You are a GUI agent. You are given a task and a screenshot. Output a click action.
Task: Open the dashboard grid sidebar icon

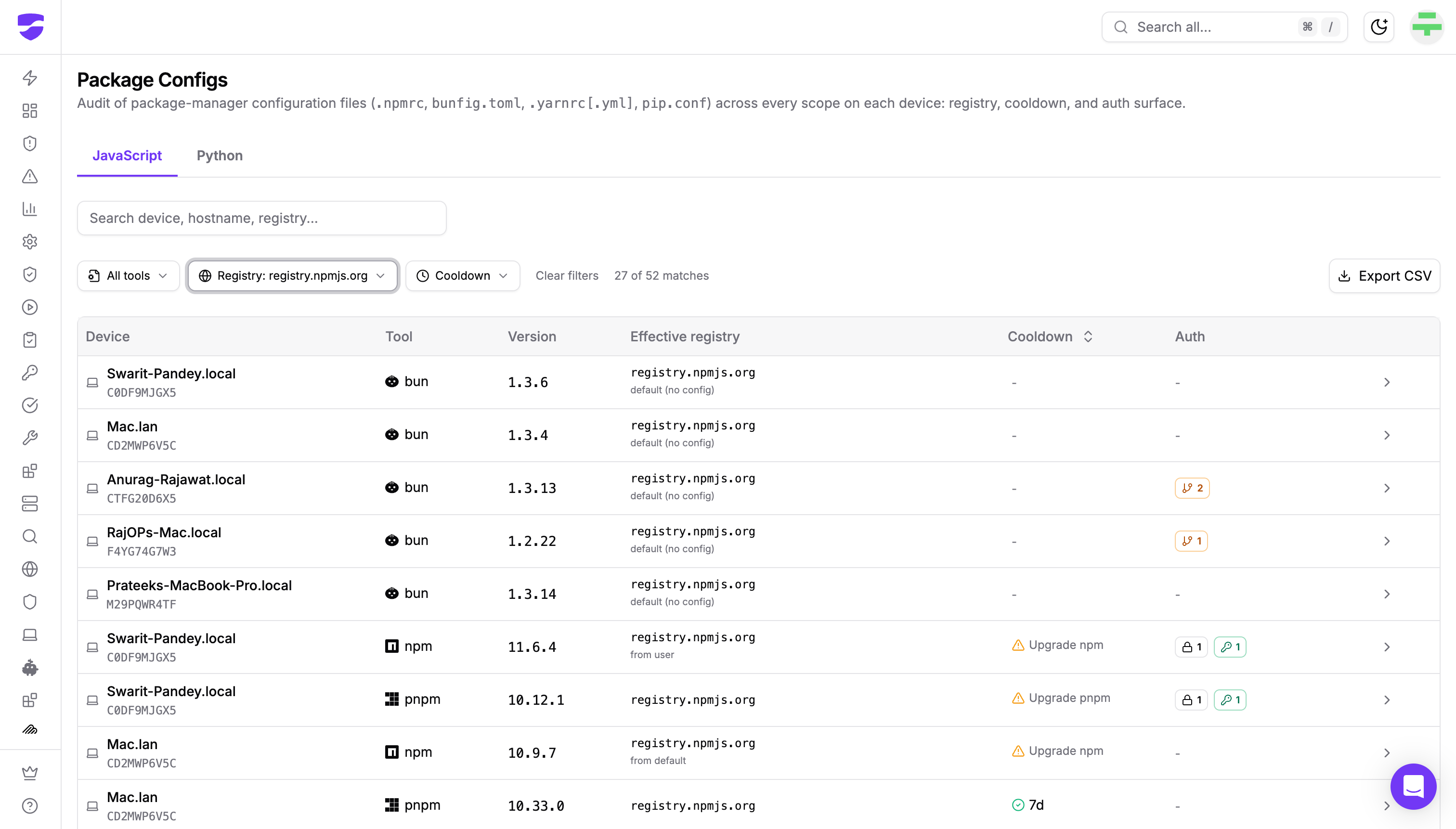pyautogui.click(x=30, y=110)
